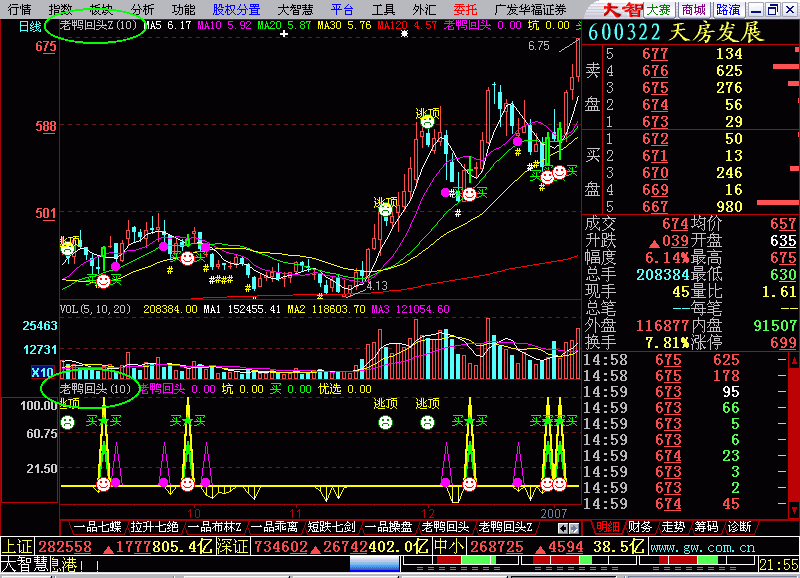Click the VOL(5,10,20) volume indicator label
Screen dimensions: 800x578
(x=95, y=309)
